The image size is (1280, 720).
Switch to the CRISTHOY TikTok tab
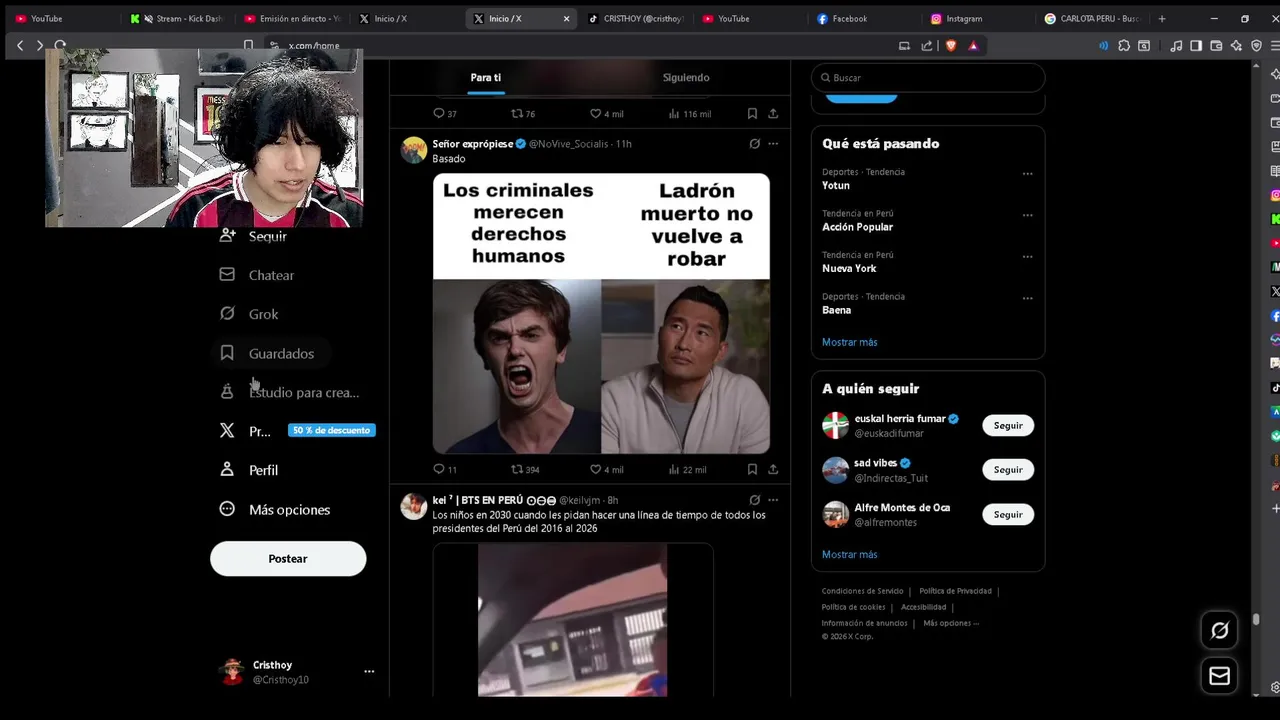[x=634, y=18]
